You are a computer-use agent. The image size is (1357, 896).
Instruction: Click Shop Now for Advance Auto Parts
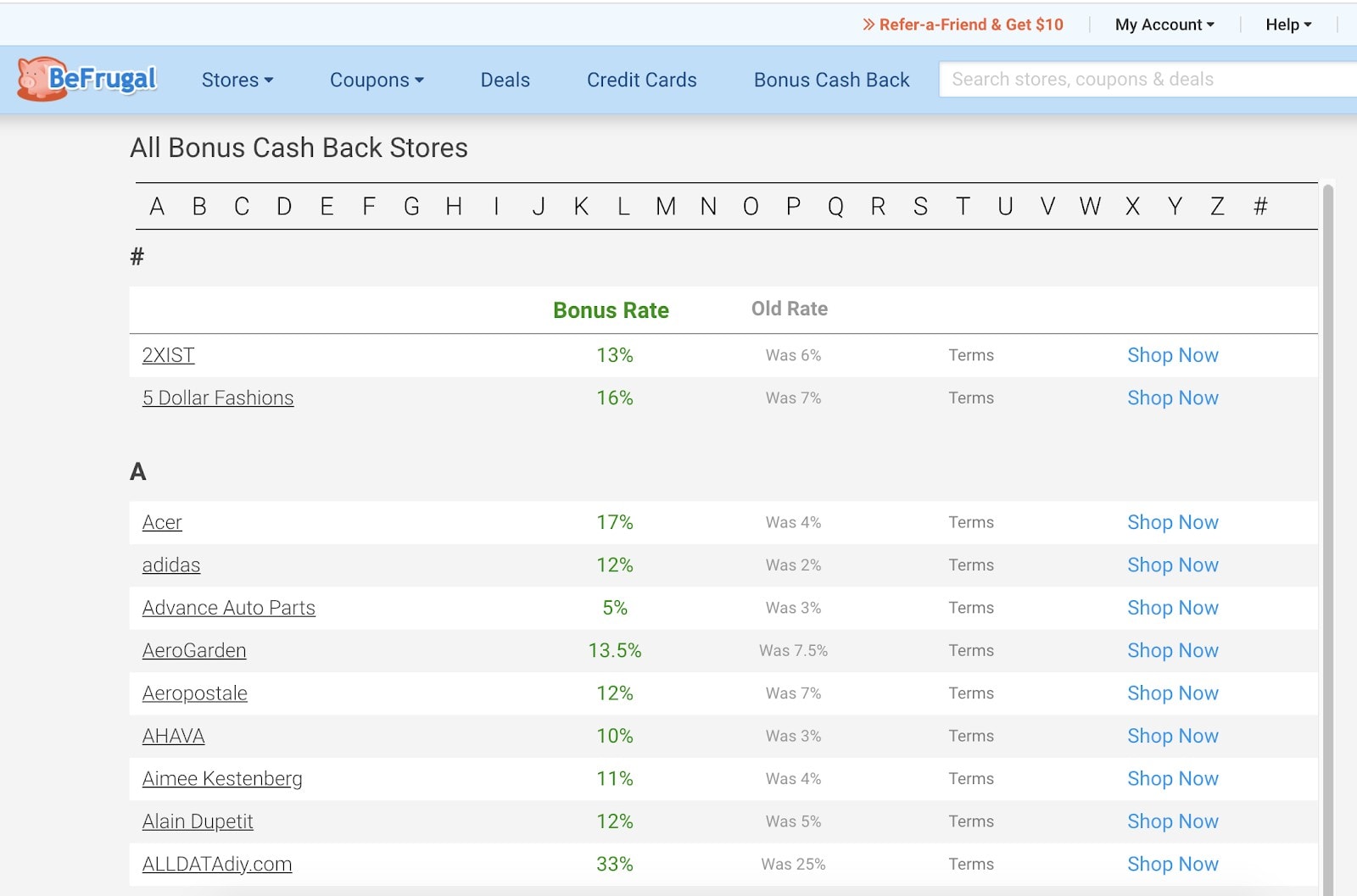(1173, 608)
